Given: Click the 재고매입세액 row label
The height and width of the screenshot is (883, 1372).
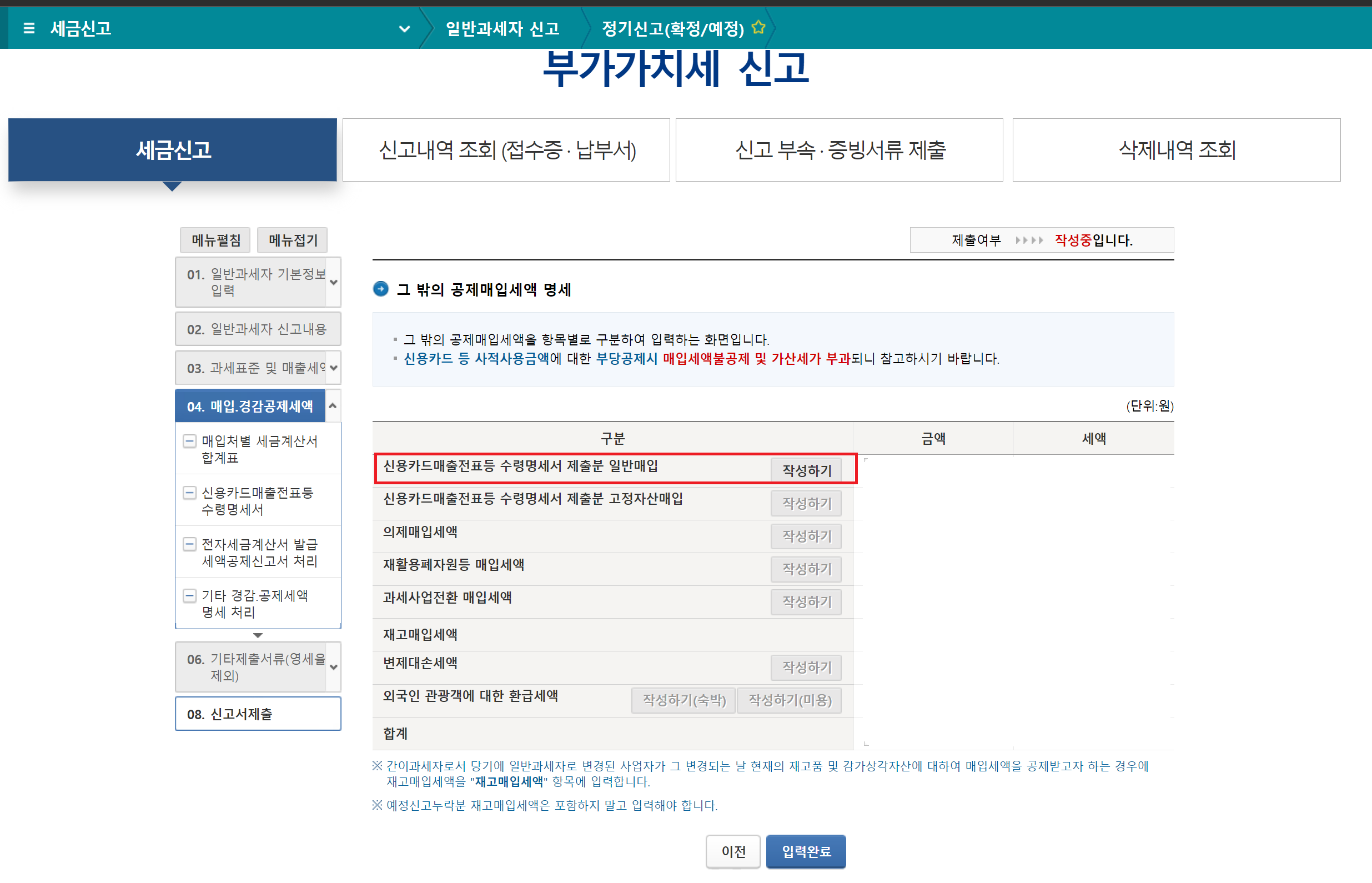Looking at the screenshot, I should 420,634.
